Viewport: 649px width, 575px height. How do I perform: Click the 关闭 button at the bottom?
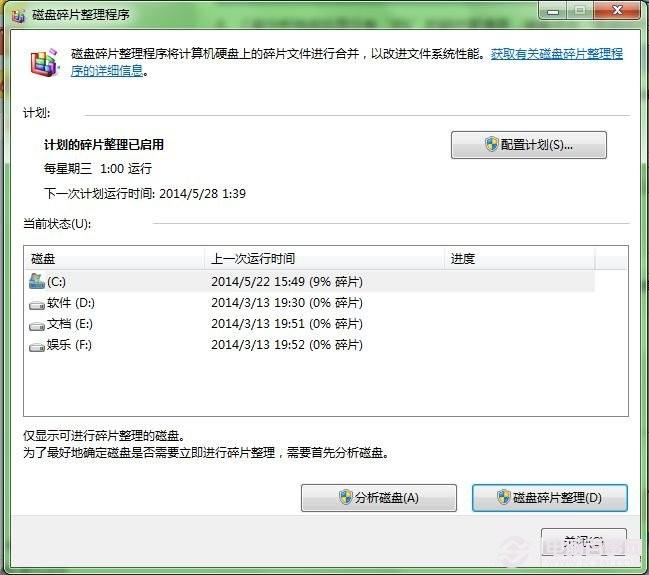click(584, 541)
